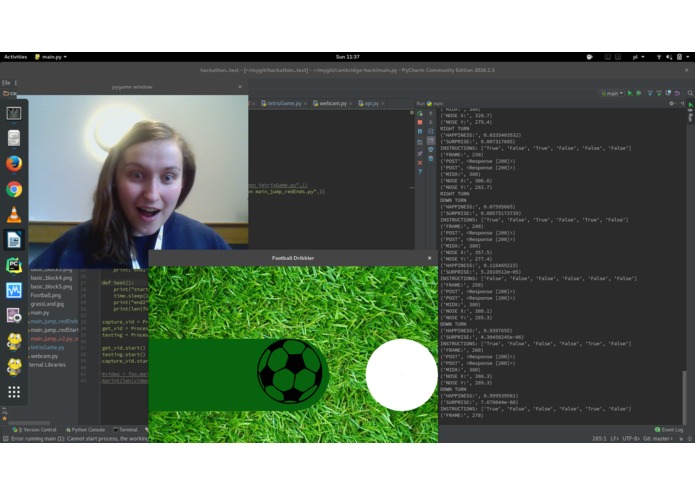Click Git: master branch in the status bar
The image size is (695, 494).
click(x=658, y=439)
